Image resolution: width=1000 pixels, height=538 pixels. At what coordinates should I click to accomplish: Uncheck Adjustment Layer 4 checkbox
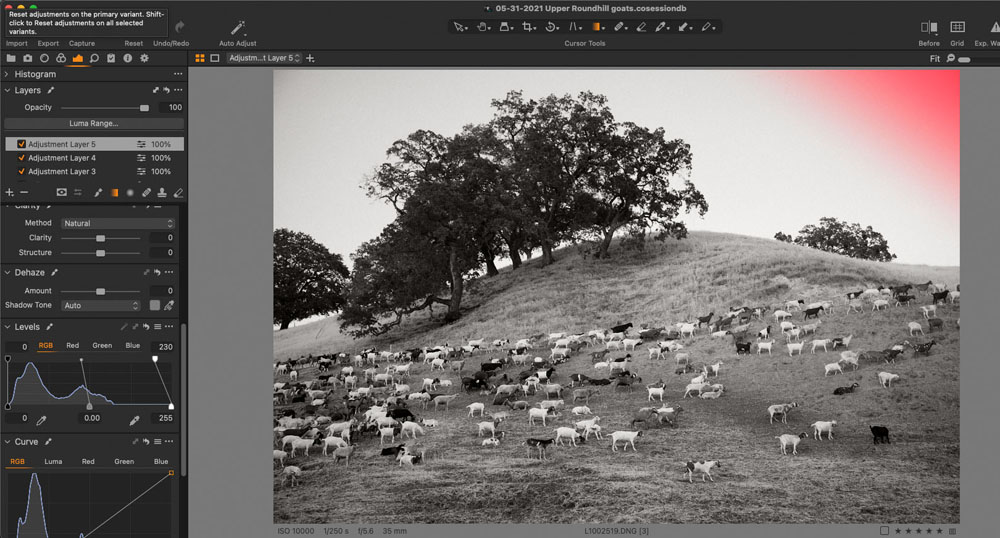coord(21,157)
